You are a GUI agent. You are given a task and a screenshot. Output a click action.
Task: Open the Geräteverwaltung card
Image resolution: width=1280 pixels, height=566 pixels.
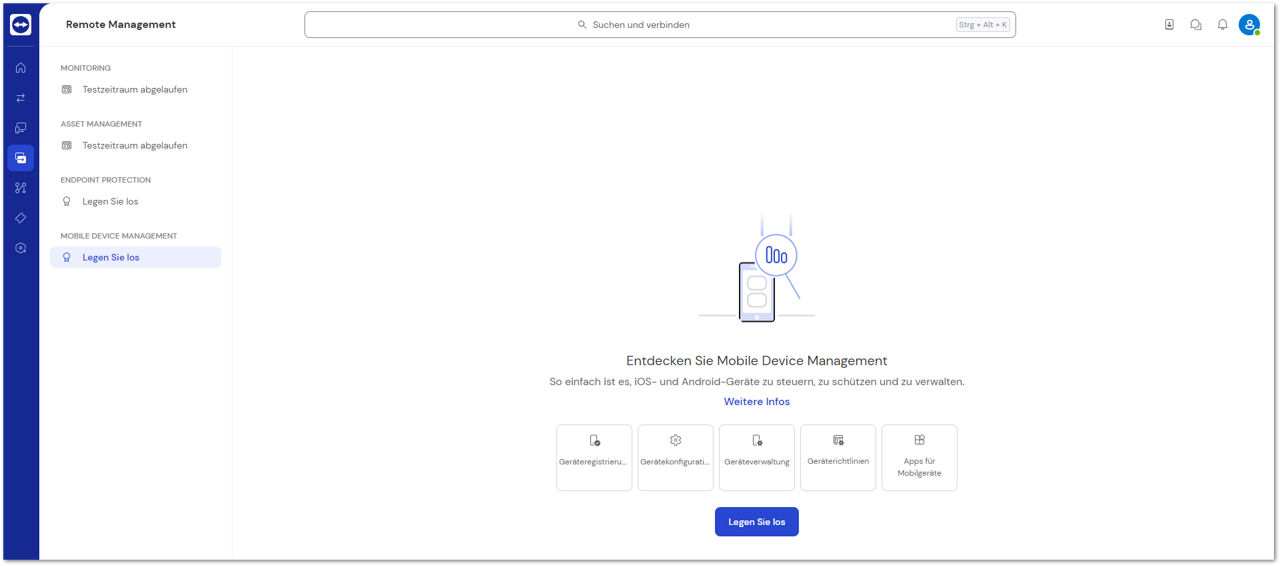click(x=757, y=458)
